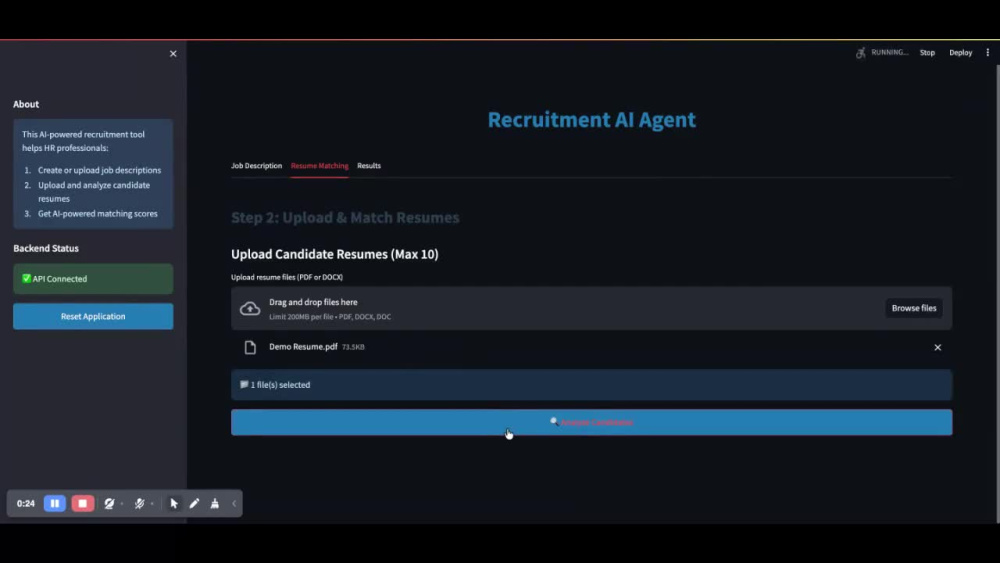This screenshot has width=1000, height=563.
Task: Select the pen drawing tool in recorder
Action: click(x=195, y=503)
